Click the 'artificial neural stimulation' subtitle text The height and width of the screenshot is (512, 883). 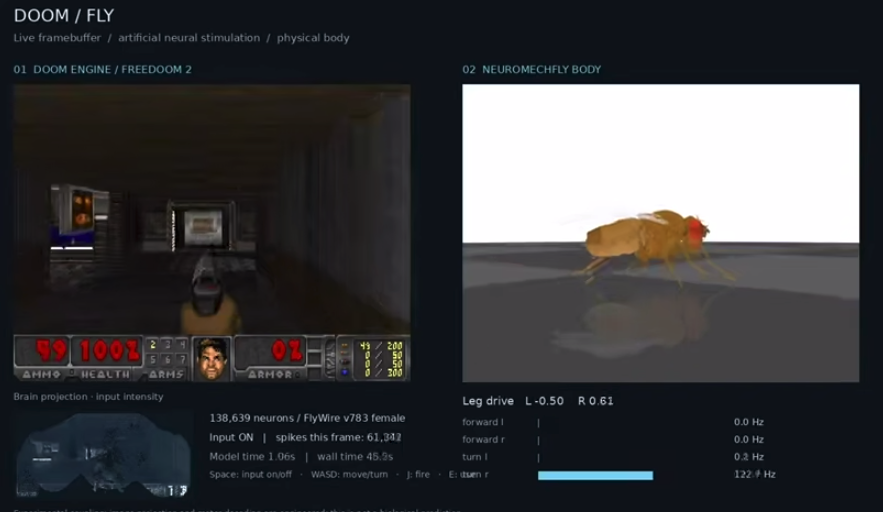[x=189, y=38]
